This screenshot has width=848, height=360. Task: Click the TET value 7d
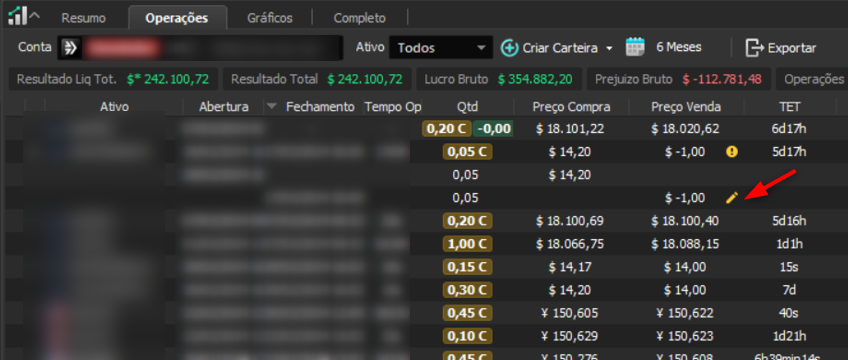(x=790, y=290)
